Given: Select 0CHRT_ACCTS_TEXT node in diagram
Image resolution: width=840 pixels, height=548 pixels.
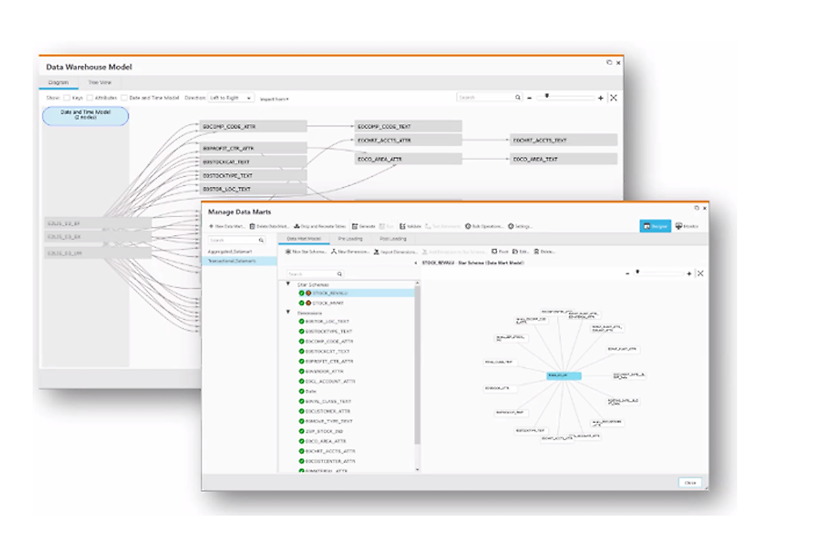Looking at the screenshot, I should [564, 140].
